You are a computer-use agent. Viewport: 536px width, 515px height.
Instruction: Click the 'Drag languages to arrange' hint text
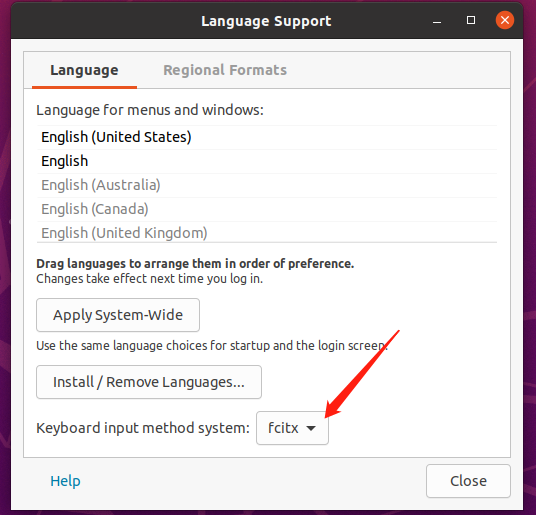click(x=195, y=263)
